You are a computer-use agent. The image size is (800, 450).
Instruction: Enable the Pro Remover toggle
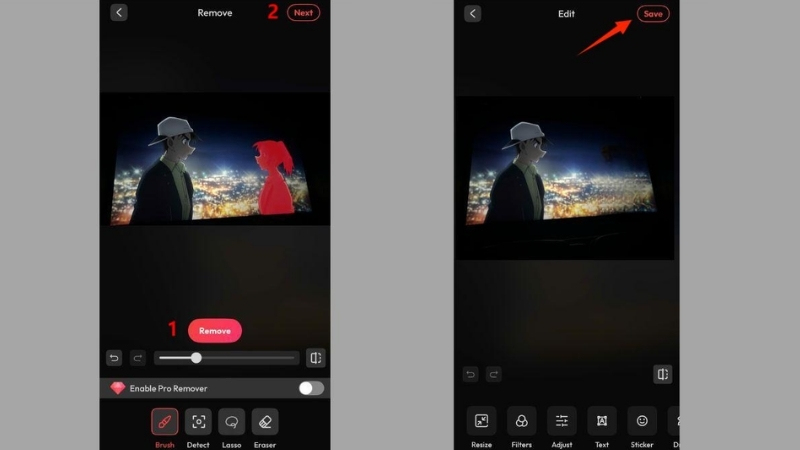(x=311, y=388)
